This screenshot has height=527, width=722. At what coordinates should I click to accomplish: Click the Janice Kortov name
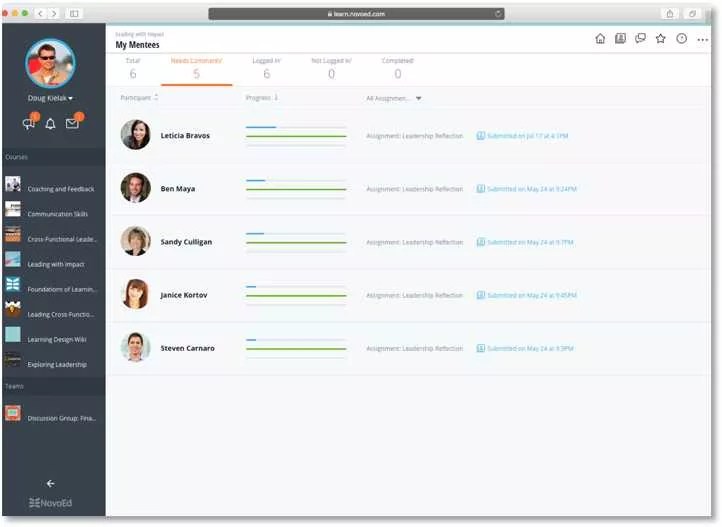coord(184,295)
